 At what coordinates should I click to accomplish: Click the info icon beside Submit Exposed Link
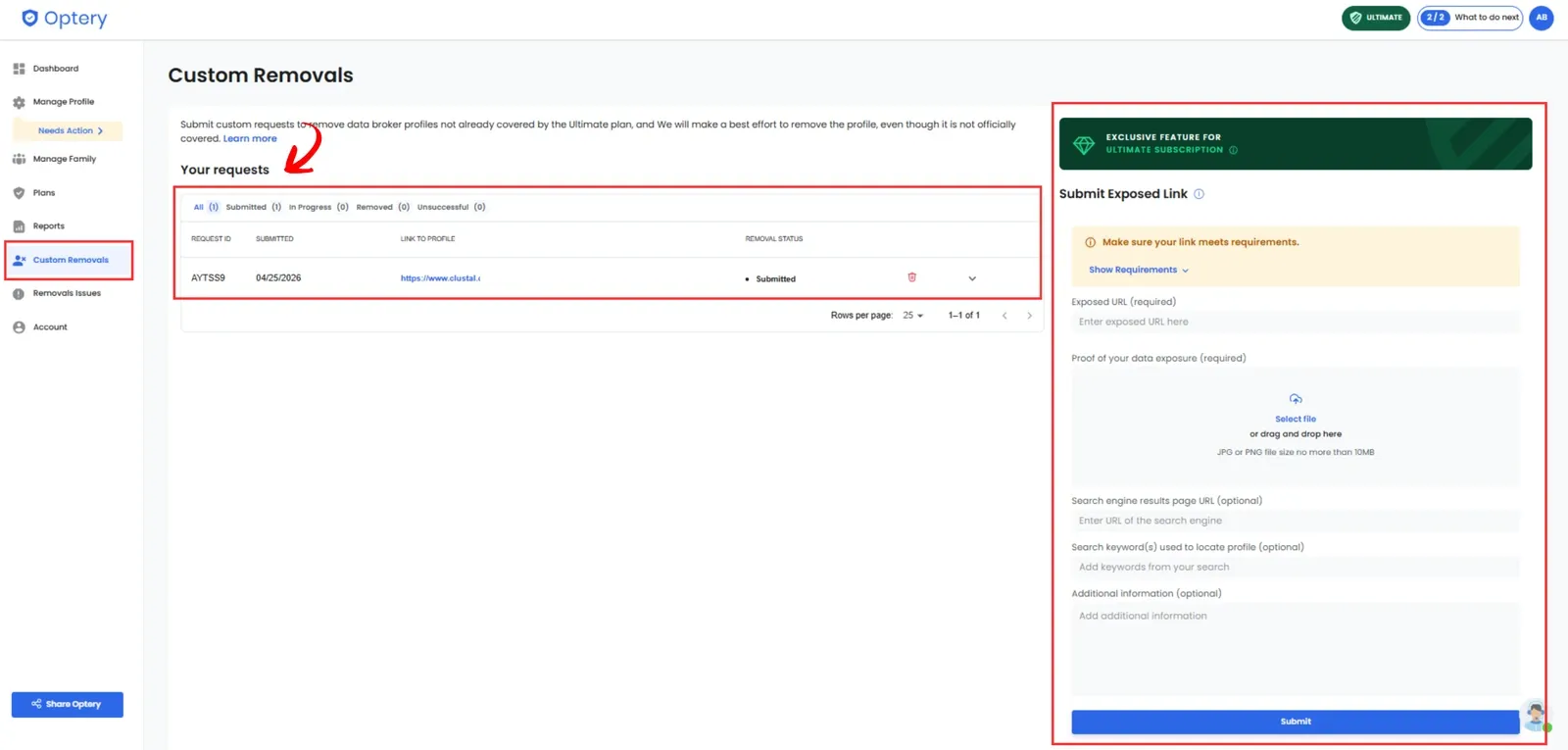pos(1199,194)
